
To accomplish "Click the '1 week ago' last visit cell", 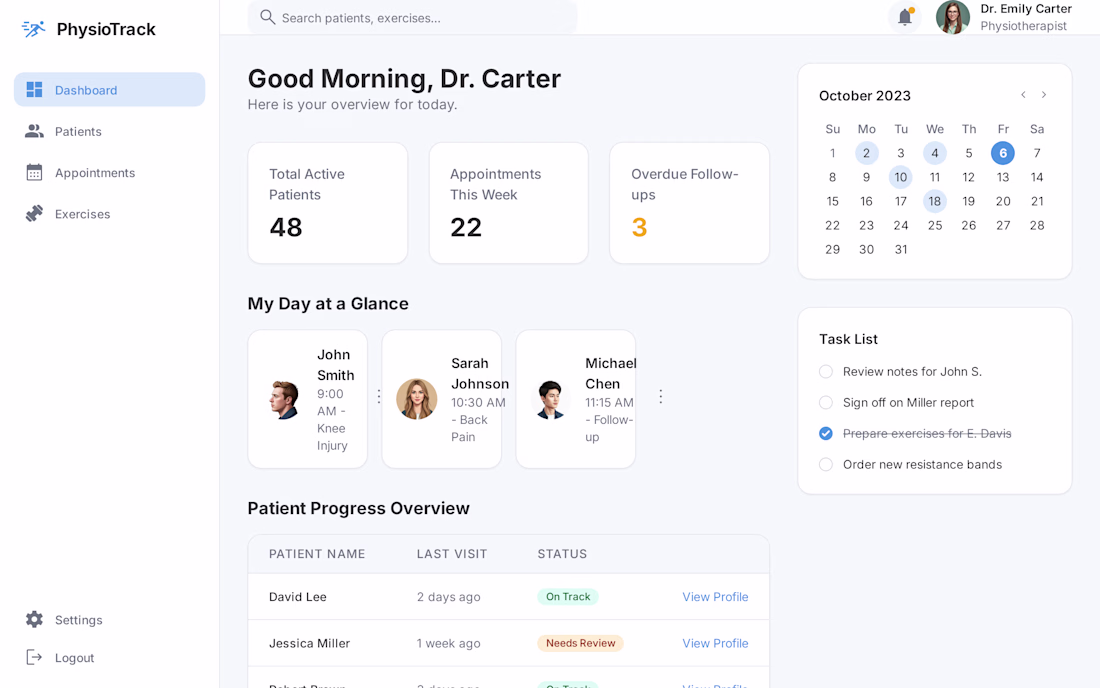I will click(448, 643).
